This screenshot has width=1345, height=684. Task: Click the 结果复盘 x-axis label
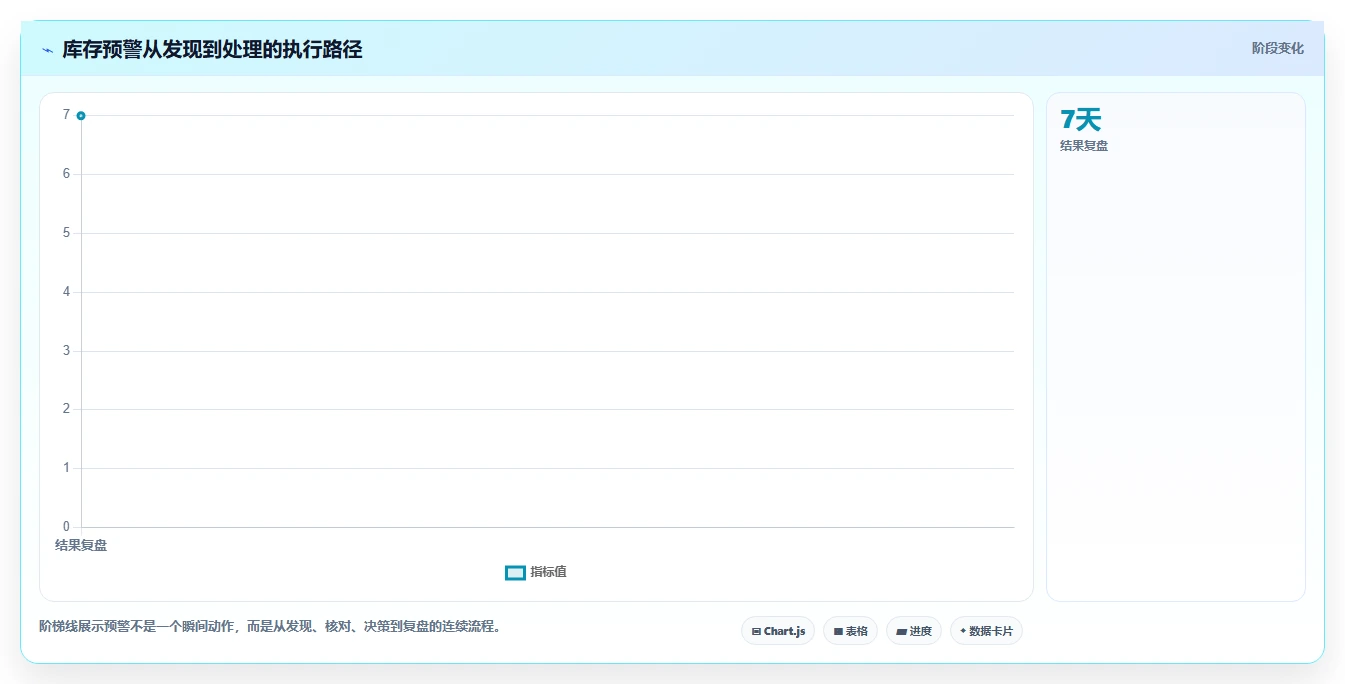(x=81, y=545)
